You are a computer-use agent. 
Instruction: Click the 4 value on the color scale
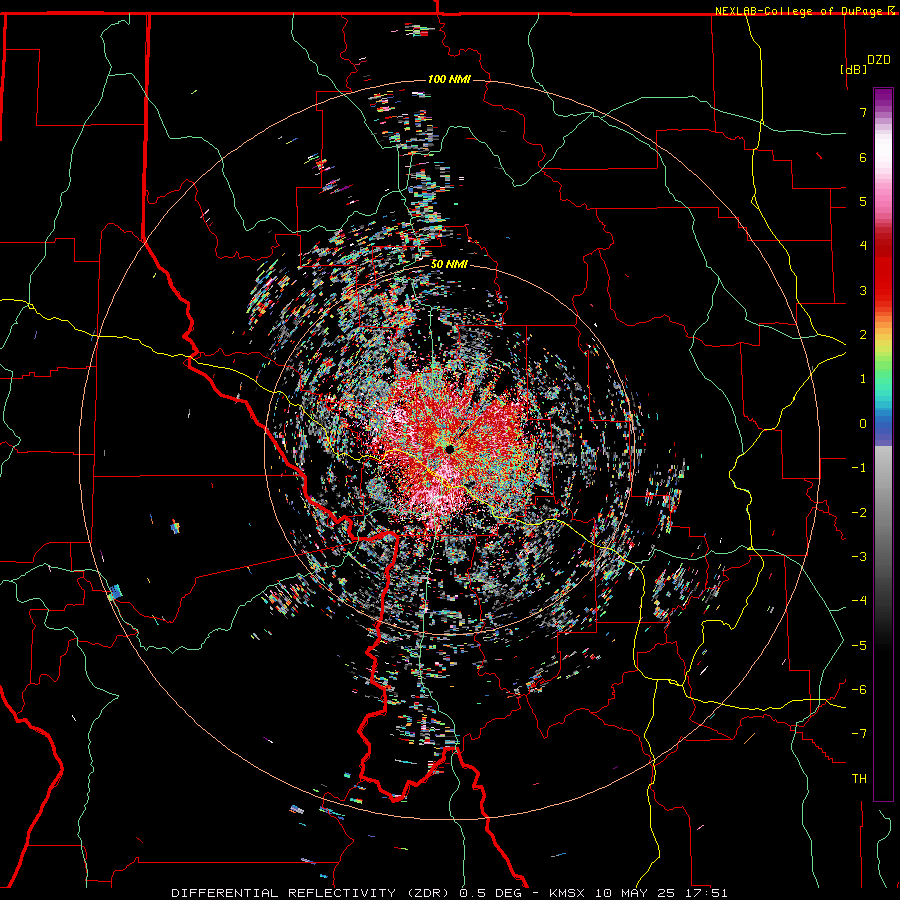click(863, 246)
